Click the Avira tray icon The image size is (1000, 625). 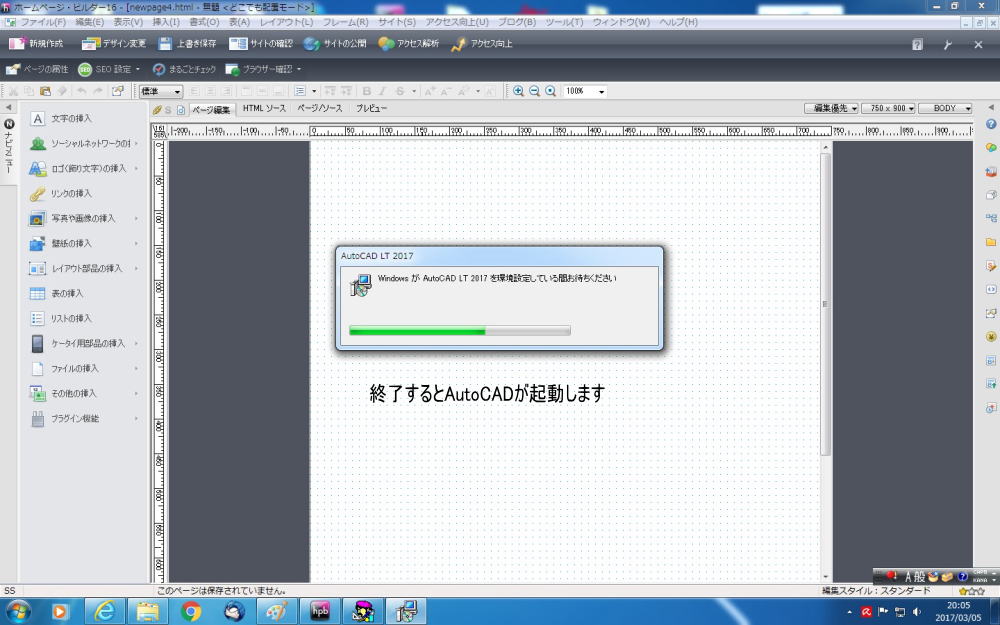(x=866, y=612)
